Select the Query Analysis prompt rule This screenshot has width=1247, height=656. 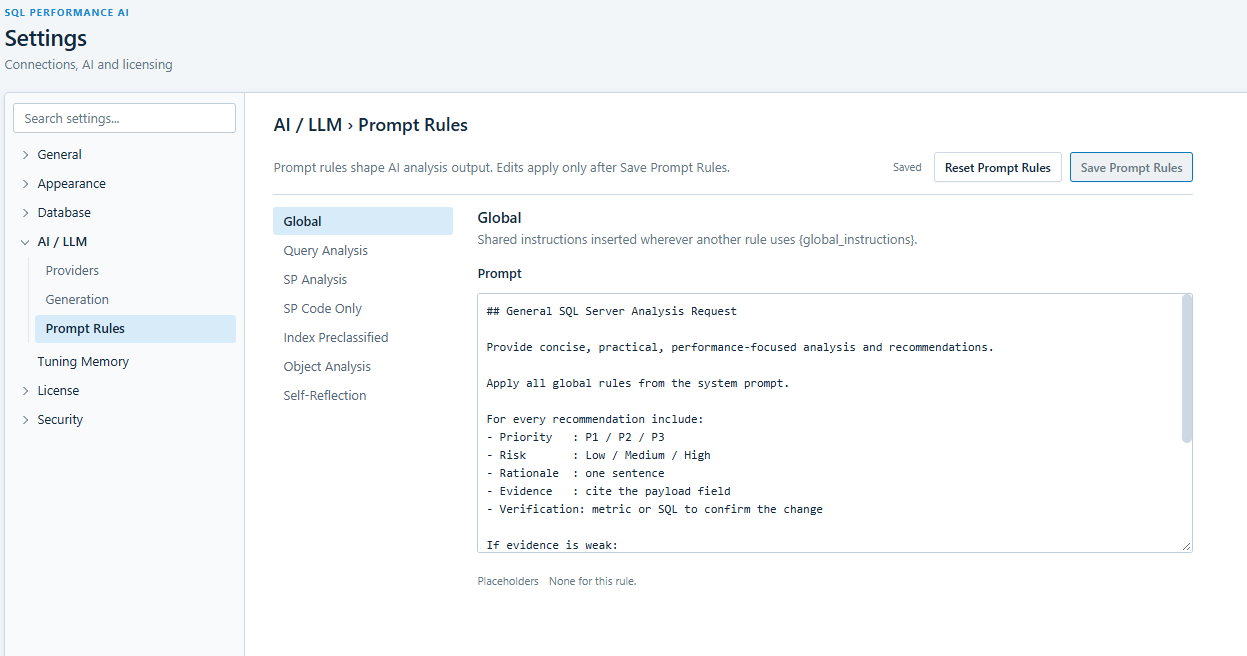[363, 250]
